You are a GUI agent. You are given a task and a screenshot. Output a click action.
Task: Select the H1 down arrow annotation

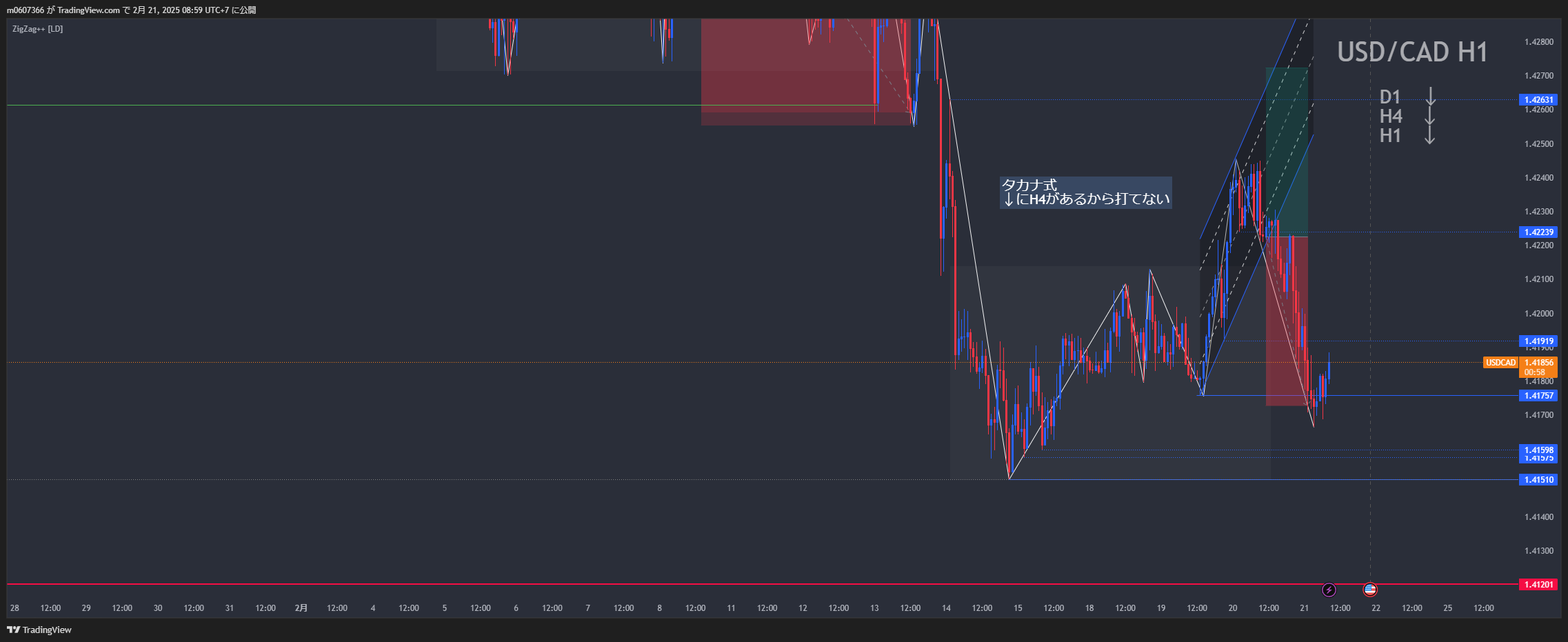pyautogui.click(x=1430, y=135)
